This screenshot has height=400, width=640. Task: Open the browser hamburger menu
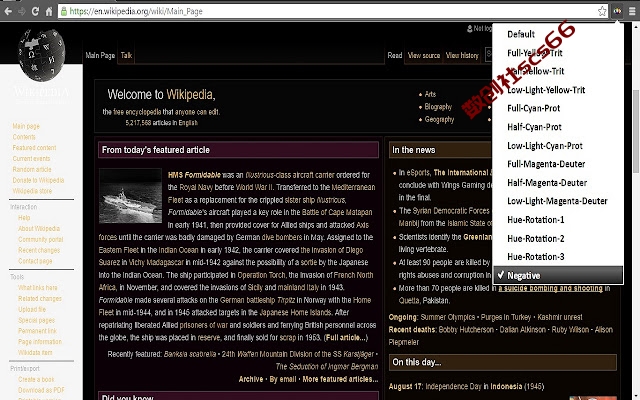632,11
